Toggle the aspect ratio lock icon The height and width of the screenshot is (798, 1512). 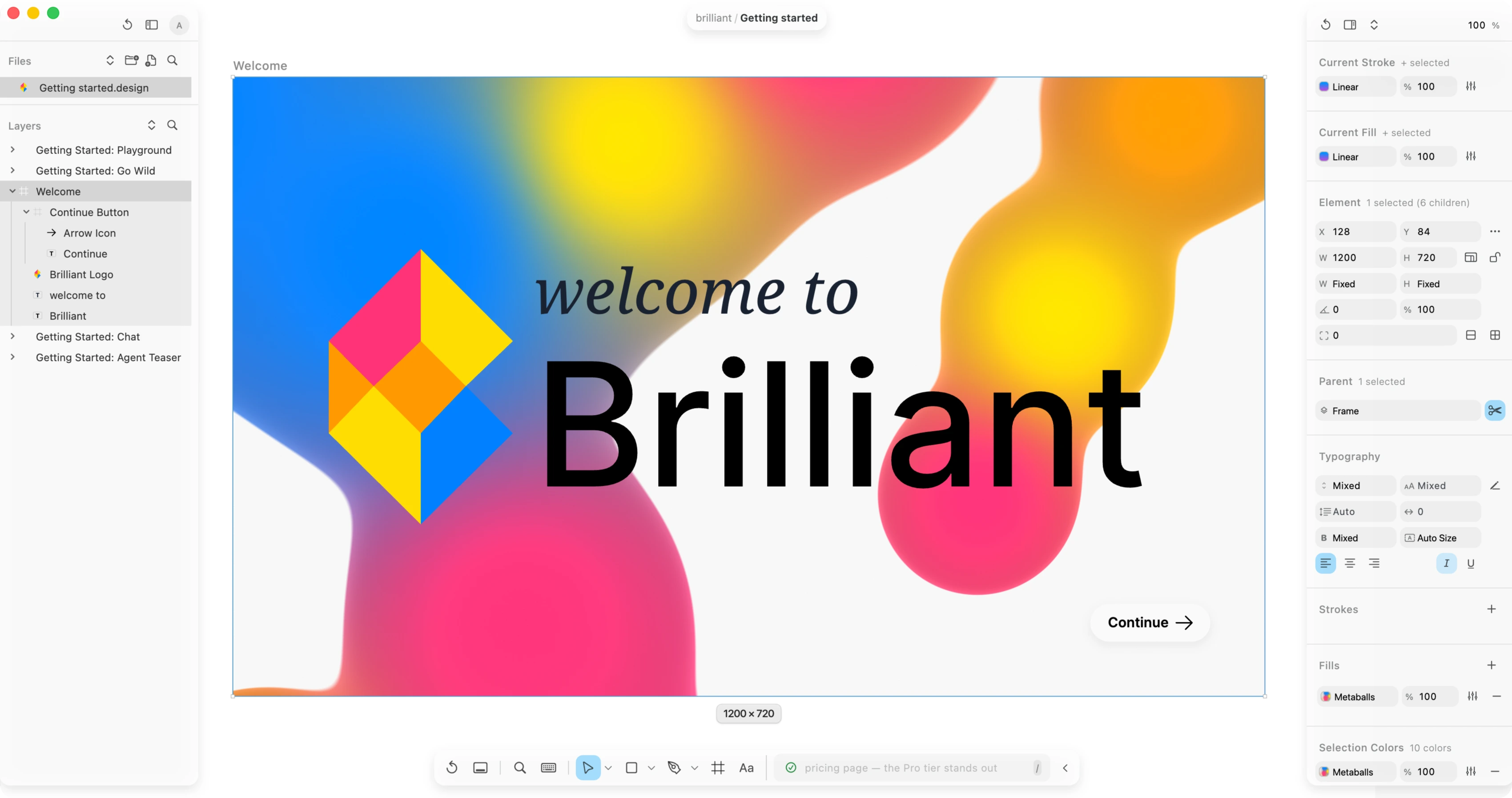click(1495, 257)
